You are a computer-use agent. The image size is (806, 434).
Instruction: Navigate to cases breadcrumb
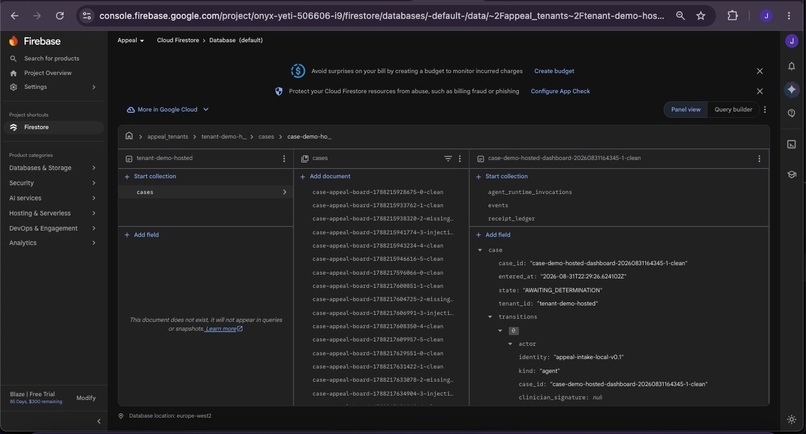266,137
